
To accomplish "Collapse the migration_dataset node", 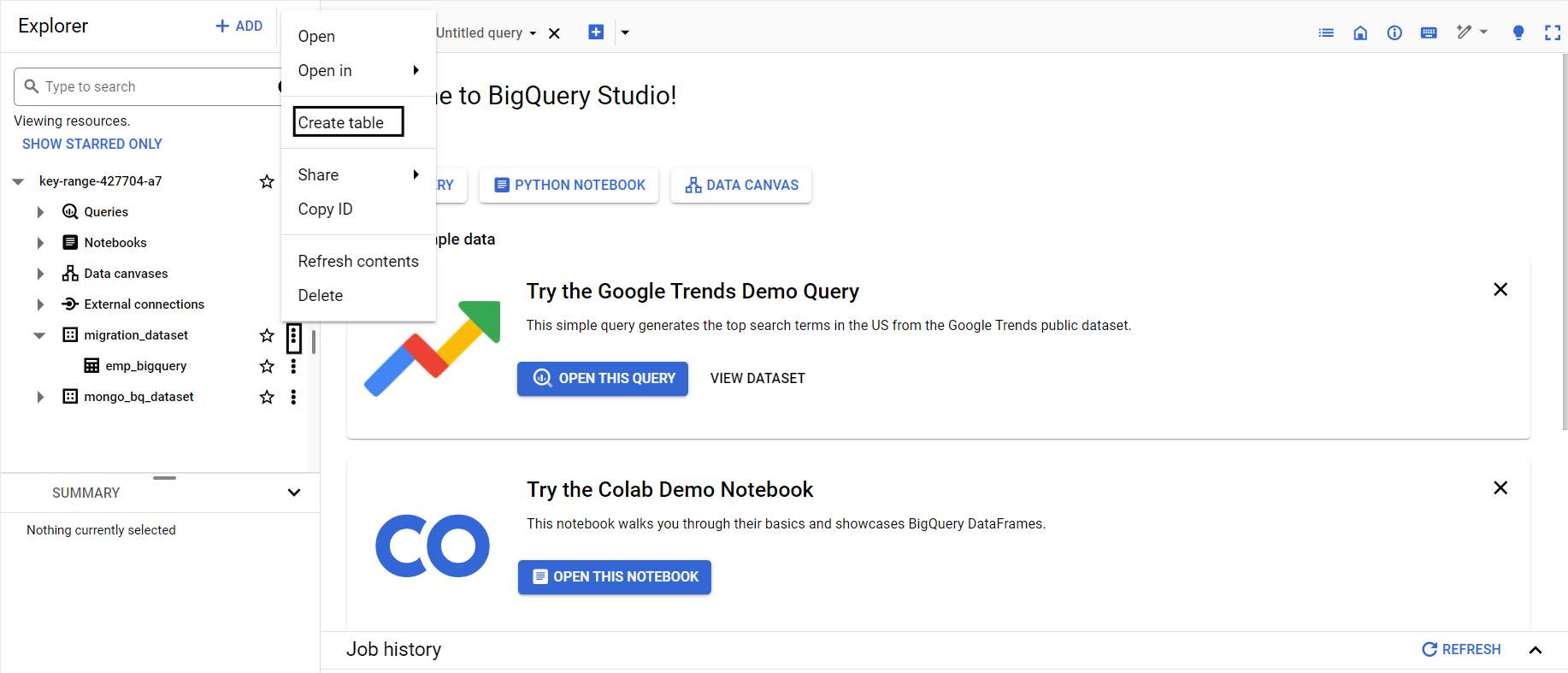I will pos(39,335).
